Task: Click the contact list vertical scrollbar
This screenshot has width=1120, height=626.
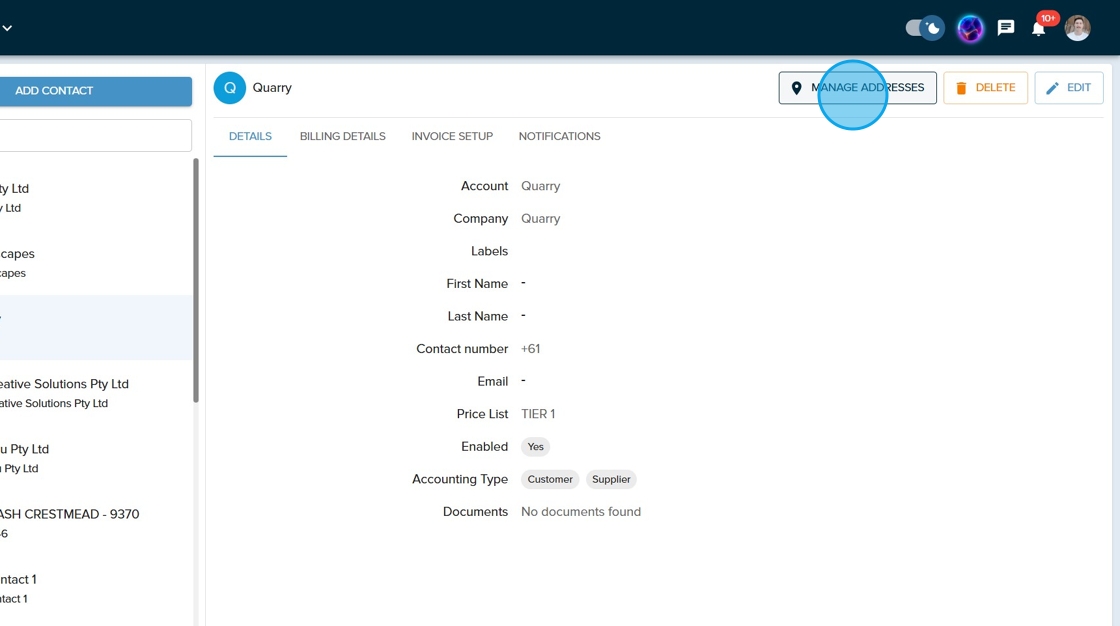Action: click(x=195, y=280)
